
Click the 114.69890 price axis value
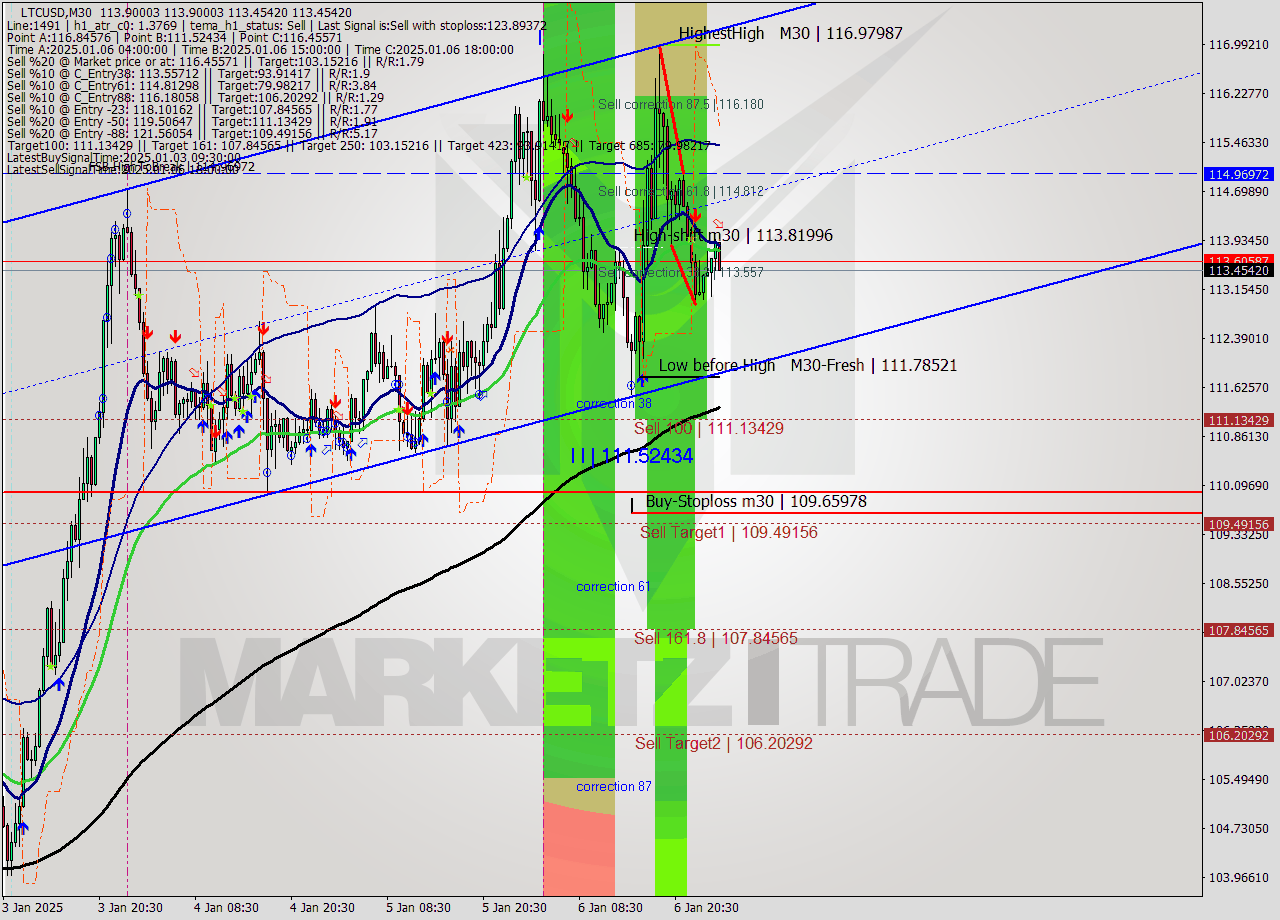(1238, 191)
